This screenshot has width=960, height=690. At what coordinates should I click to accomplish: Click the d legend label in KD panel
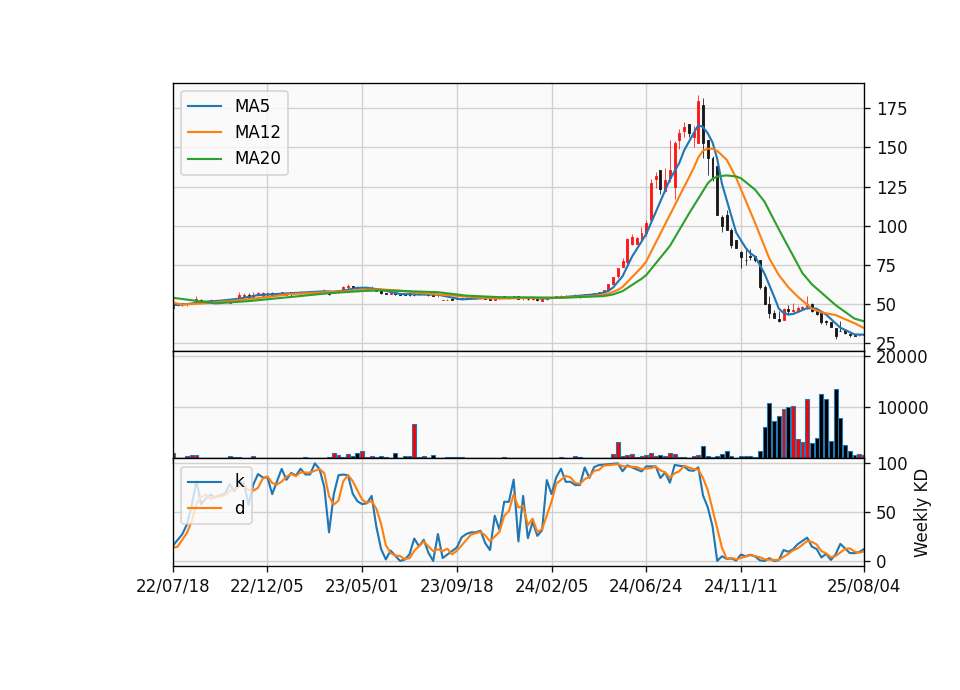tap(239, 508)
